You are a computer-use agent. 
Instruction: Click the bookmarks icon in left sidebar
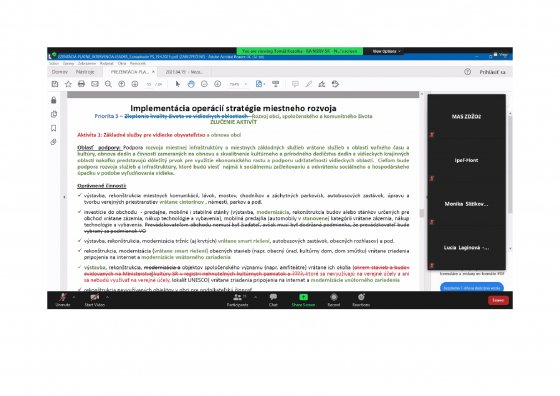(54, 128)
